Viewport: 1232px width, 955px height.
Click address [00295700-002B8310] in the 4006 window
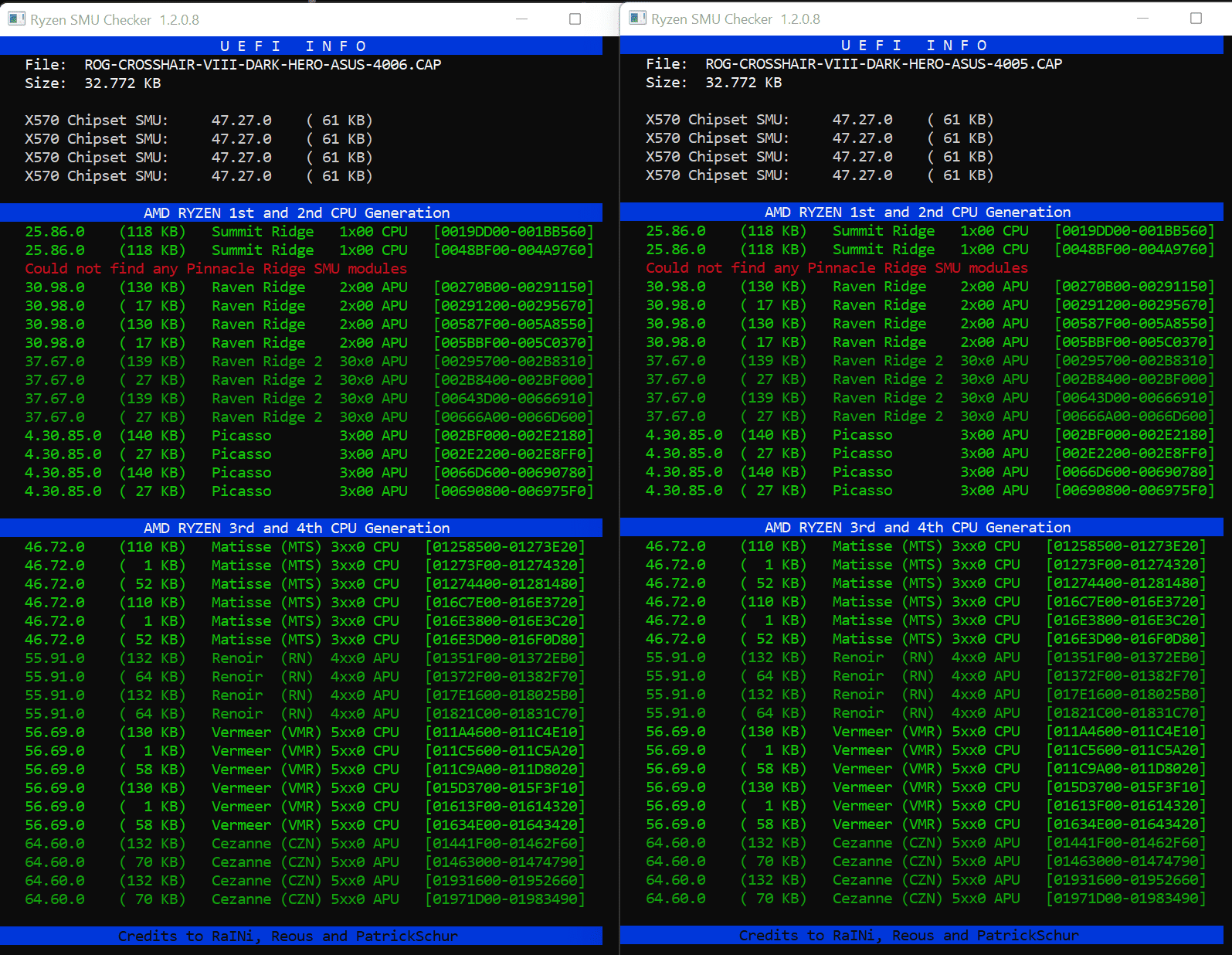514,362
